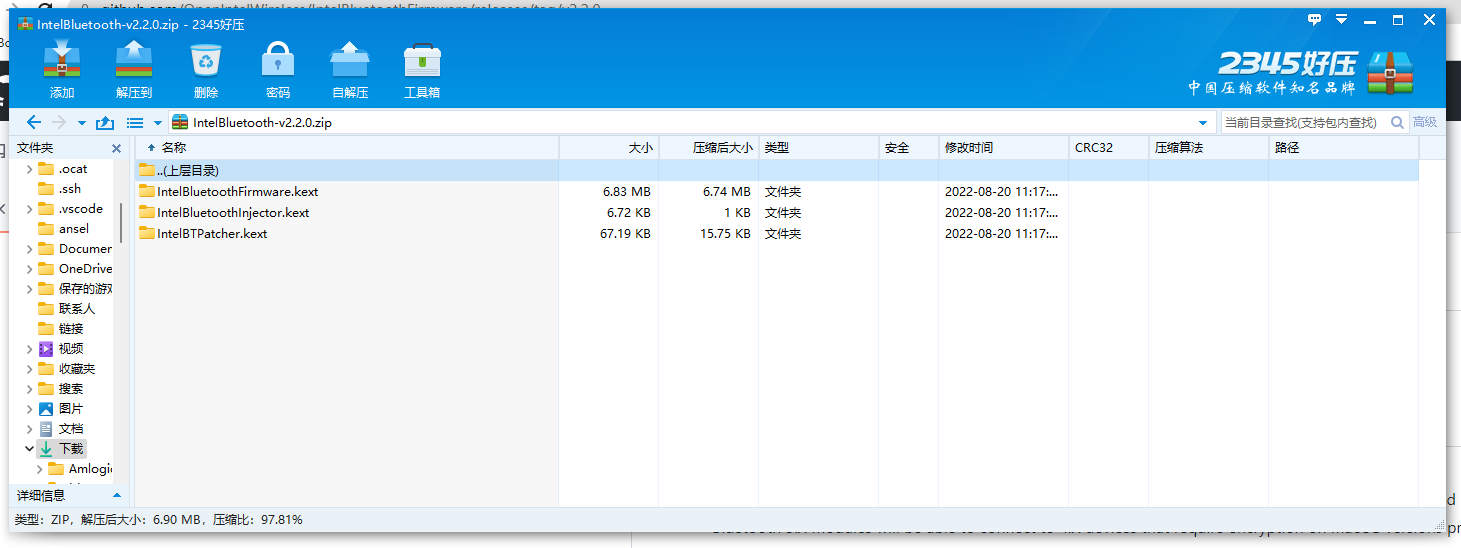The height and width of the screenshot is (548, 1461).
Task: Click the feedback speech bubble icon
Action: (x=1314, y=20)
